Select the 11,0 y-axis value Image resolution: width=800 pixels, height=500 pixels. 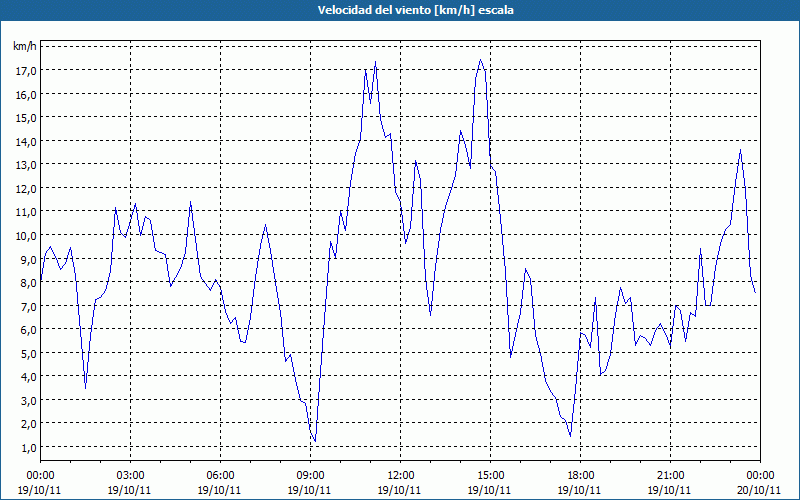click(x=26, y=212)
